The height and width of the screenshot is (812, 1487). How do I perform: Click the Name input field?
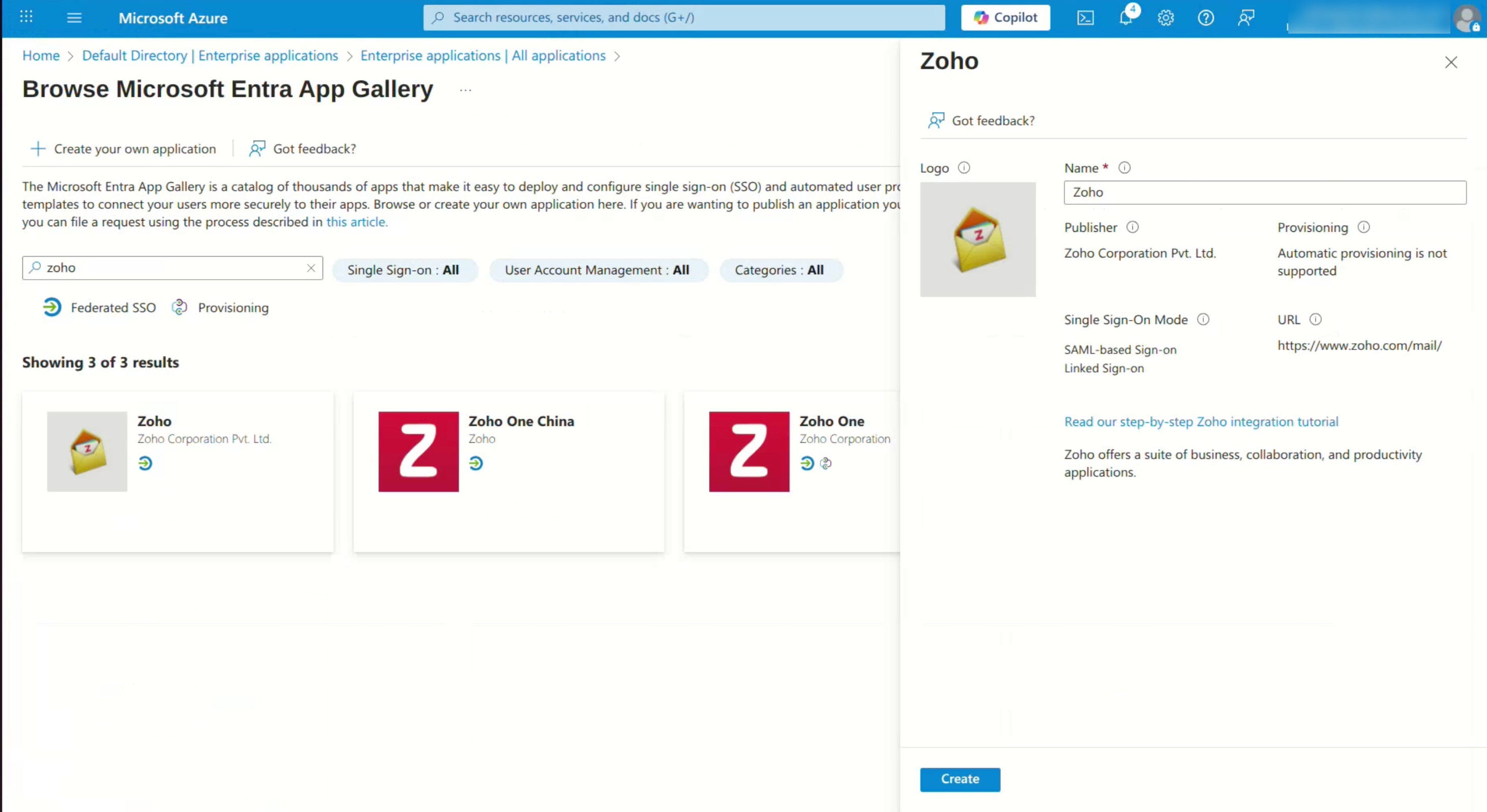1264,192
